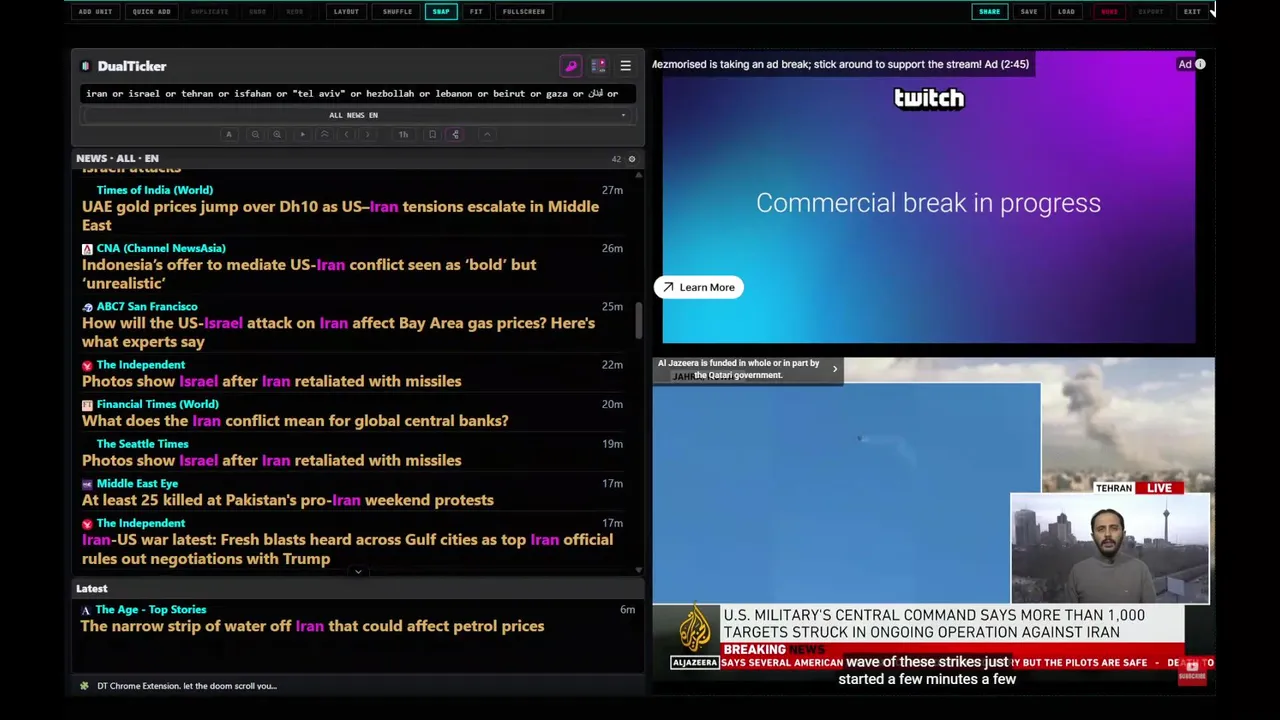Screen dimensions: 1280x720
Task: Click the 42 item count in news header
Action: [x=616, y=159]
